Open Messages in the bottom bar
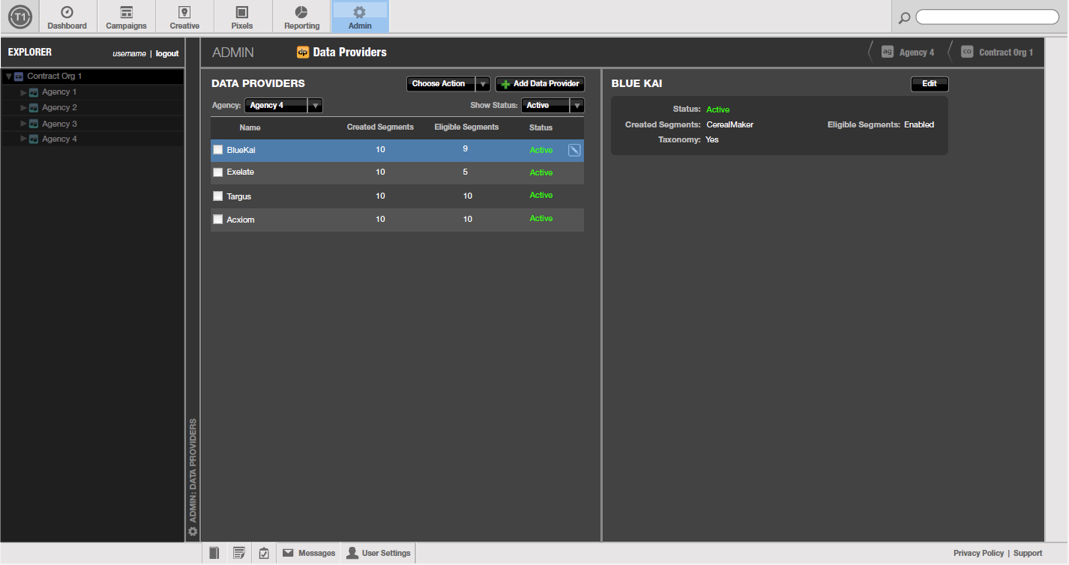Viewport: 1069px width, 565px height. pos(309,553)
